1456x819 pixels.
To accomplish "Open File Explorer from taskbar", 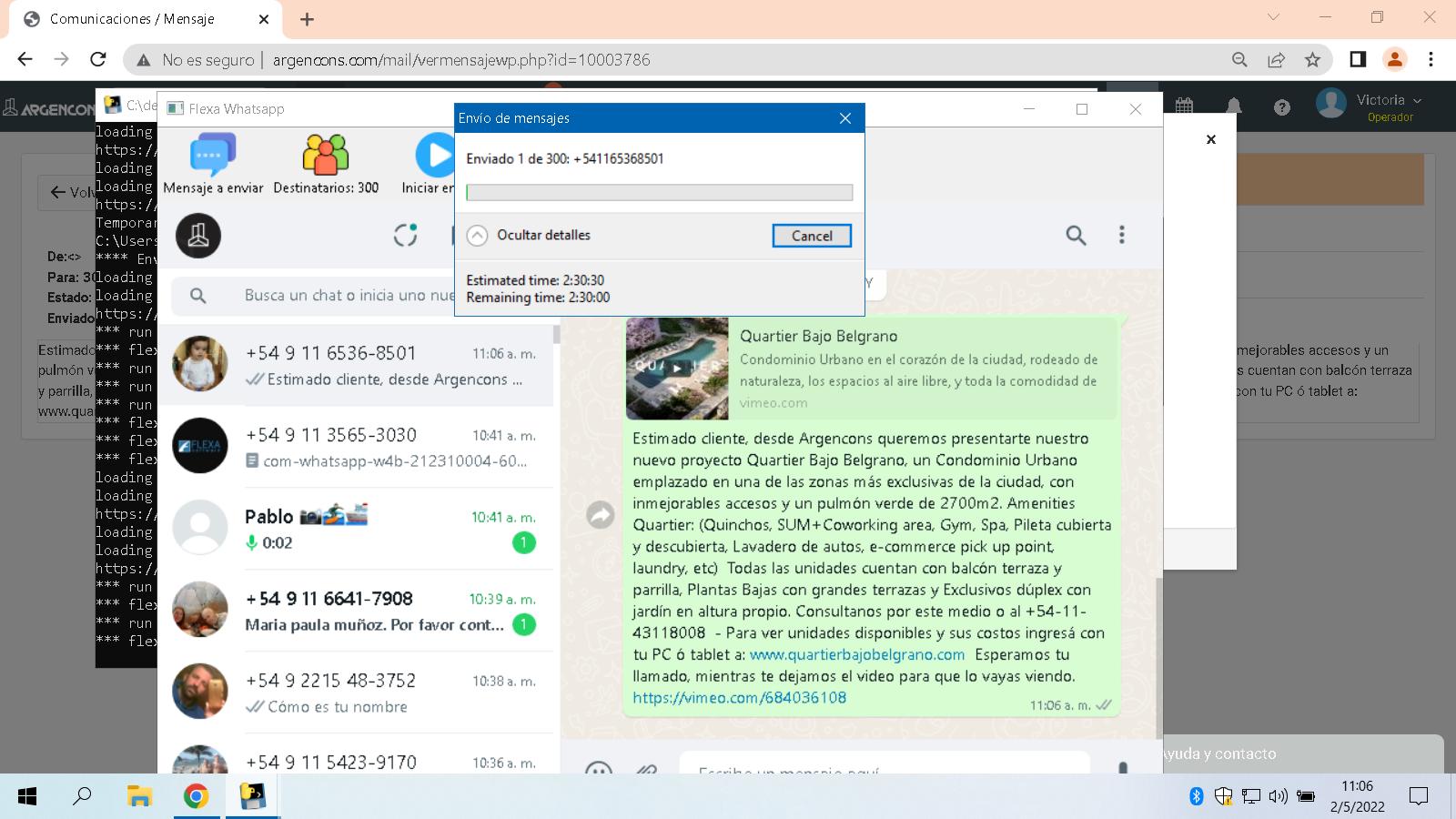I will coord(139,797).
